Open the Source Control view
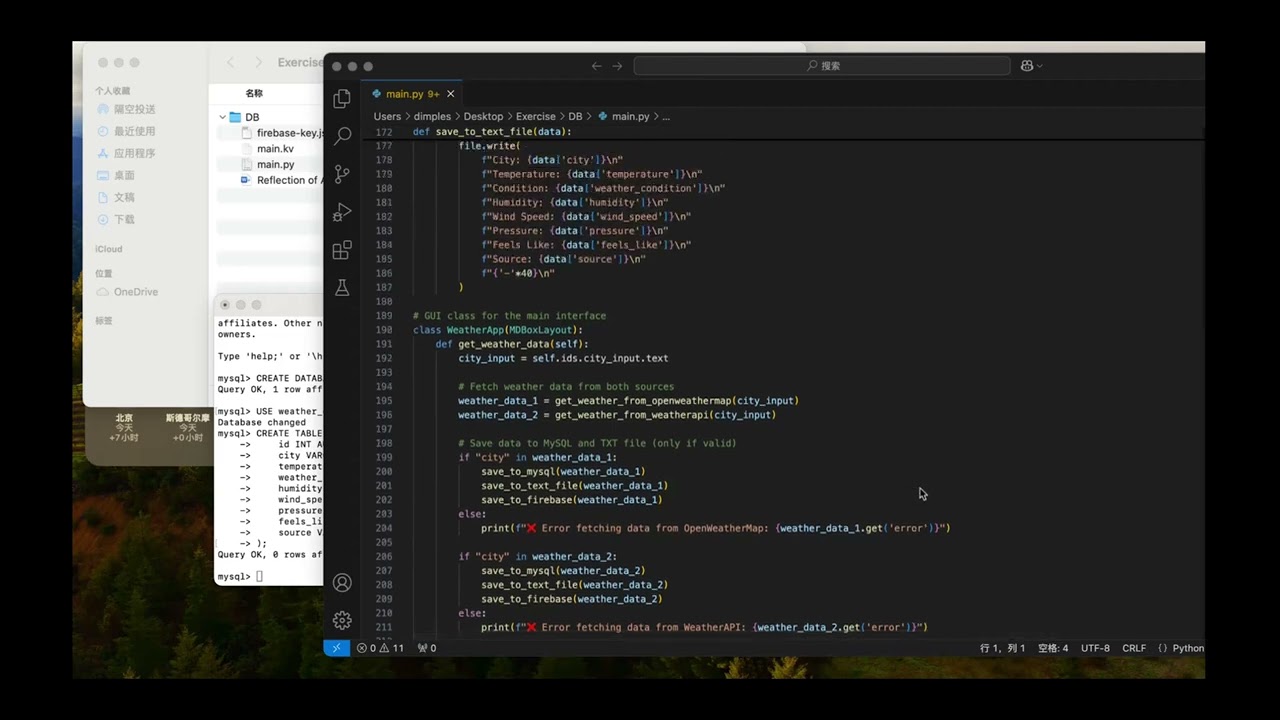 [x=342, y=174]
